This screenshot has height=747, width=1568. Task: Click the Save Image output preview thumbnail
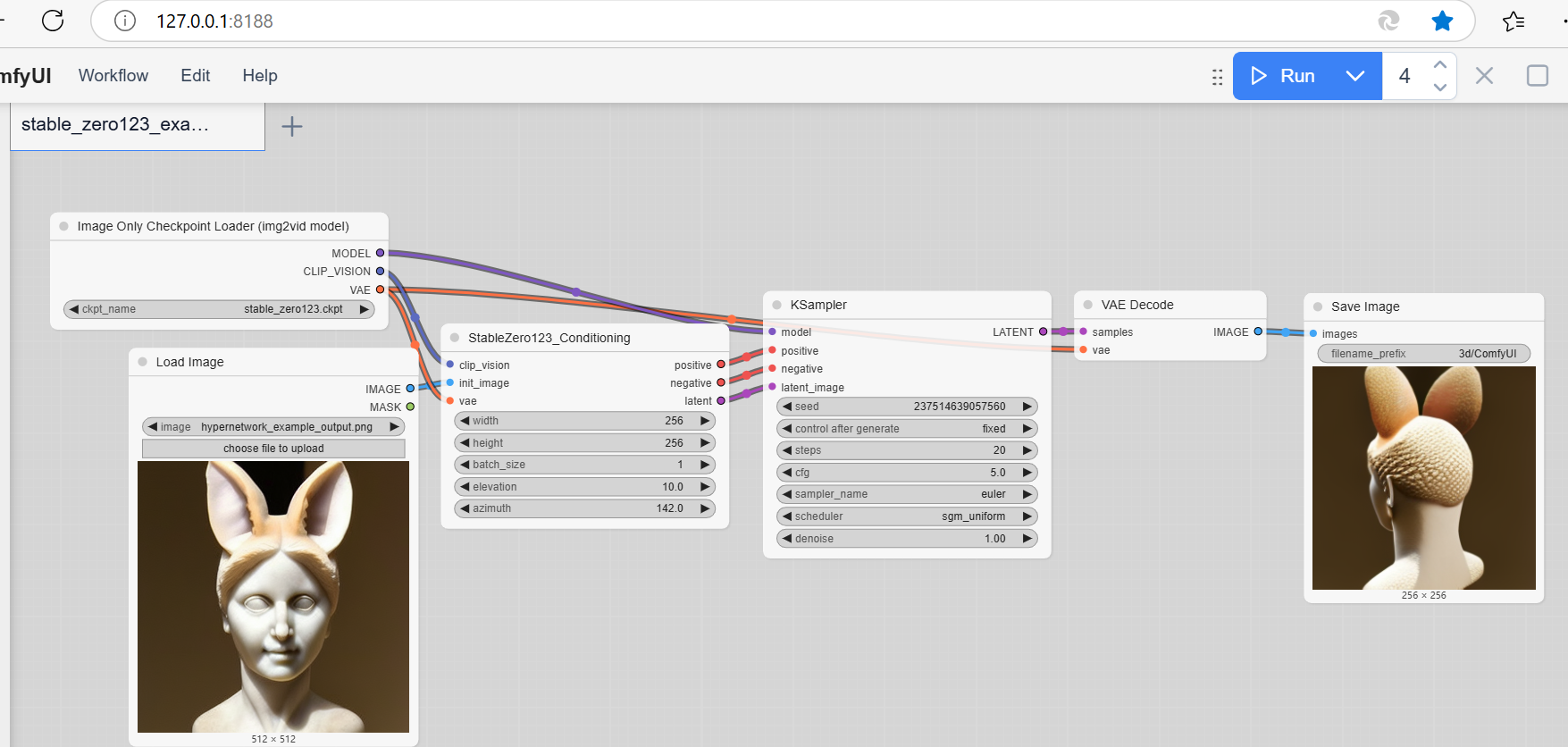1424,478
